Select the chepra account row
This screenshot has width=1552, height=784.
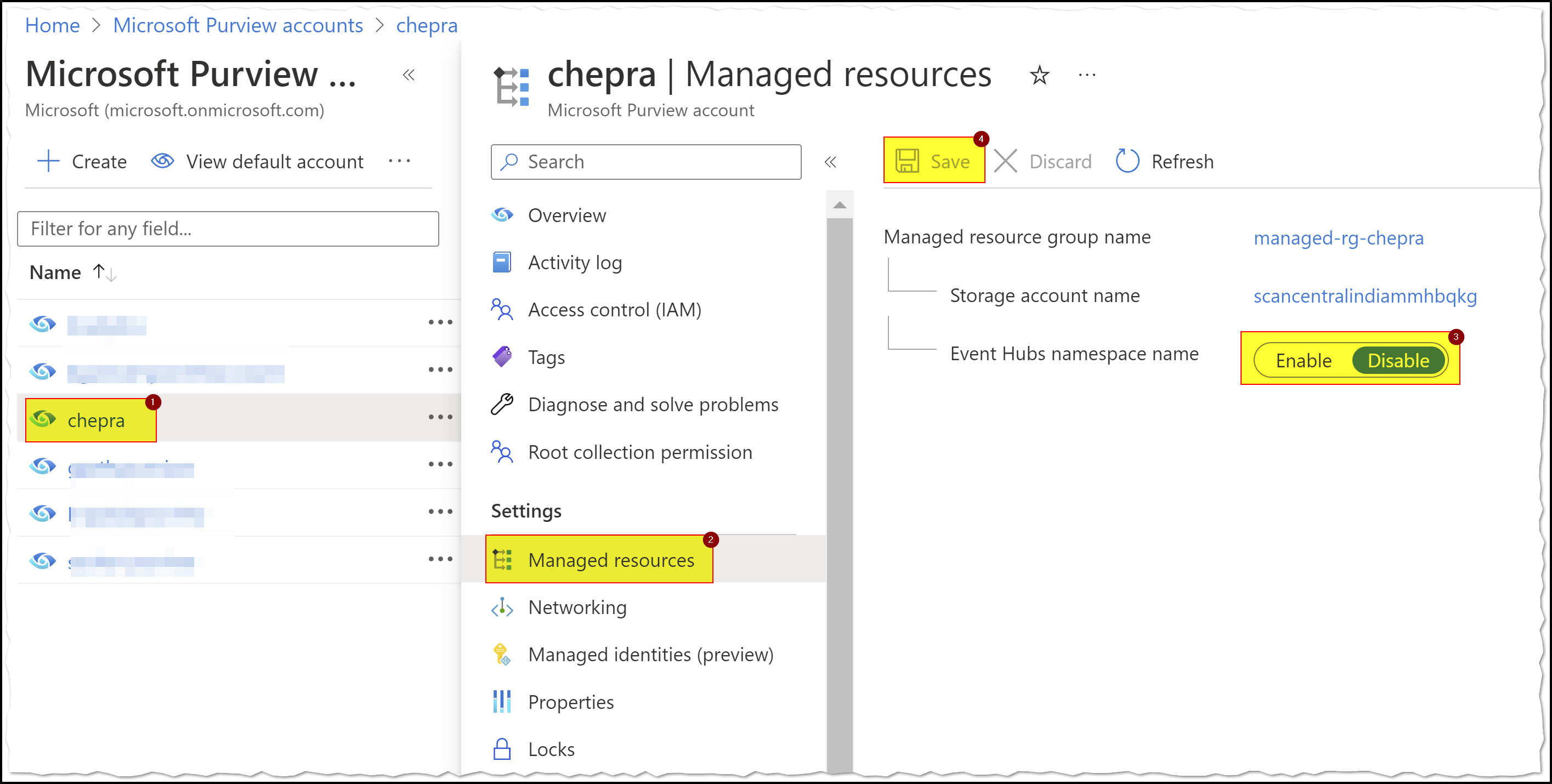tap(239, 417)
